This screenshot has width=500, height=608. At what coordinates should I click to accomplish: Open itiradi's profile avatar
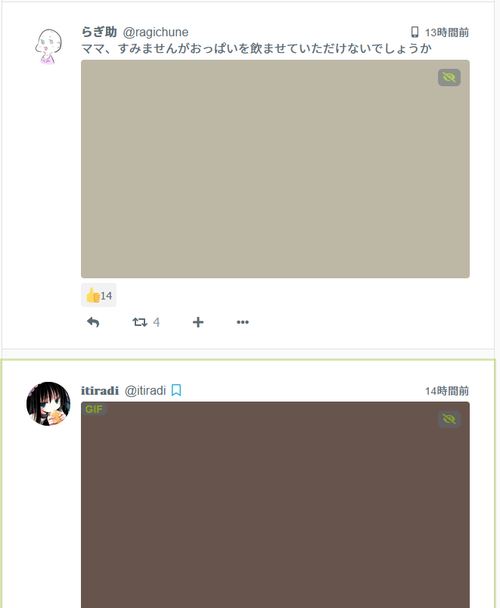coord(48,404)
